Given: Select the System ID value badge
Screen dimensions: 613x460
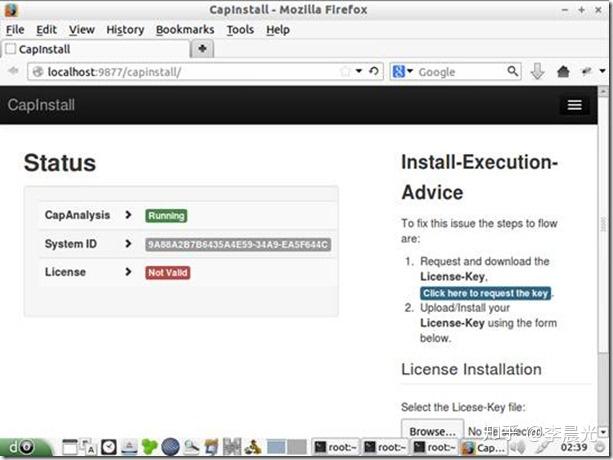Looking at the screenshot, I should pyautogui.click(x=238, y=245).
